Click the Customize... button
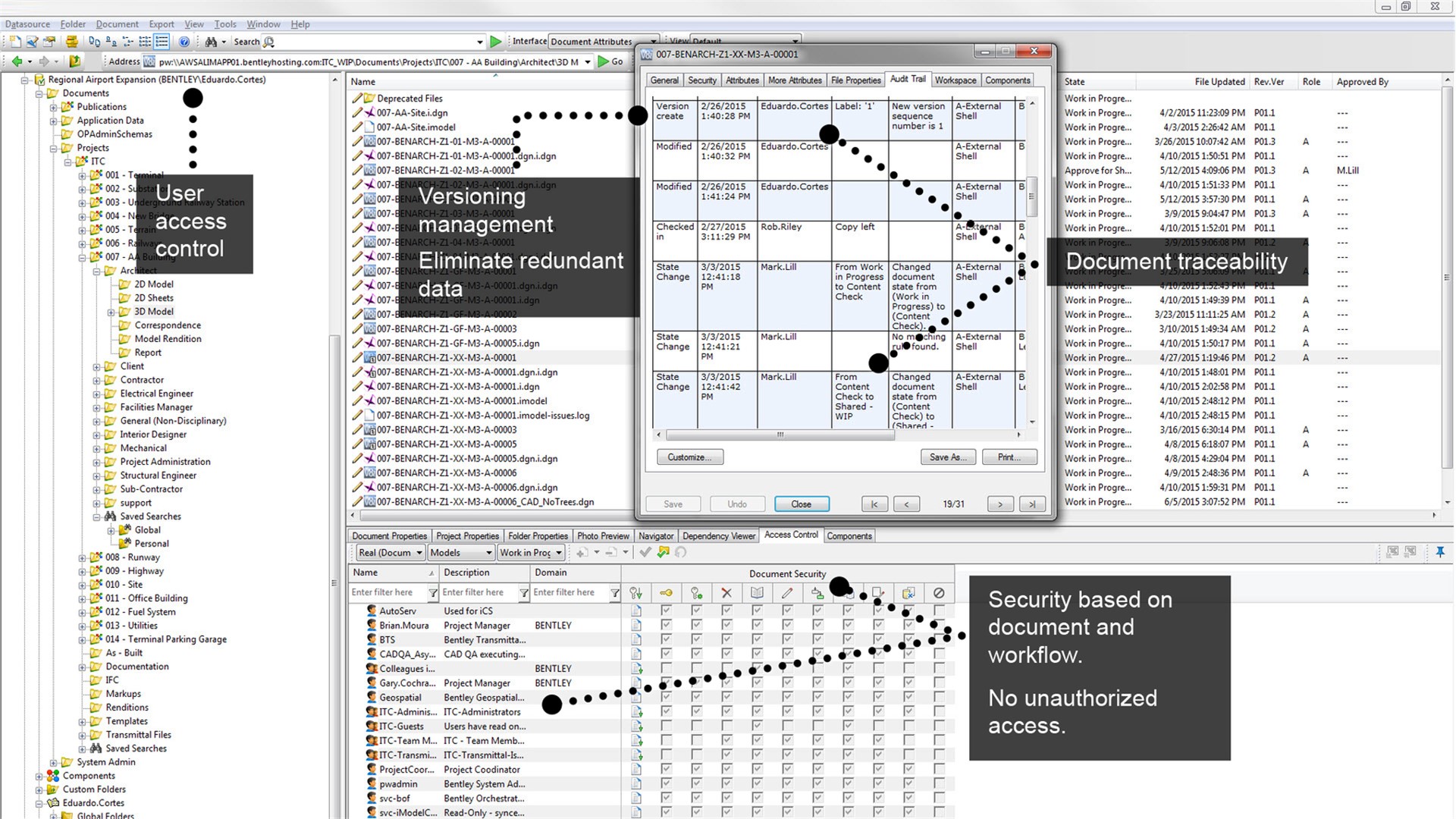This screenshot has width=1456, height=819. 690,457
